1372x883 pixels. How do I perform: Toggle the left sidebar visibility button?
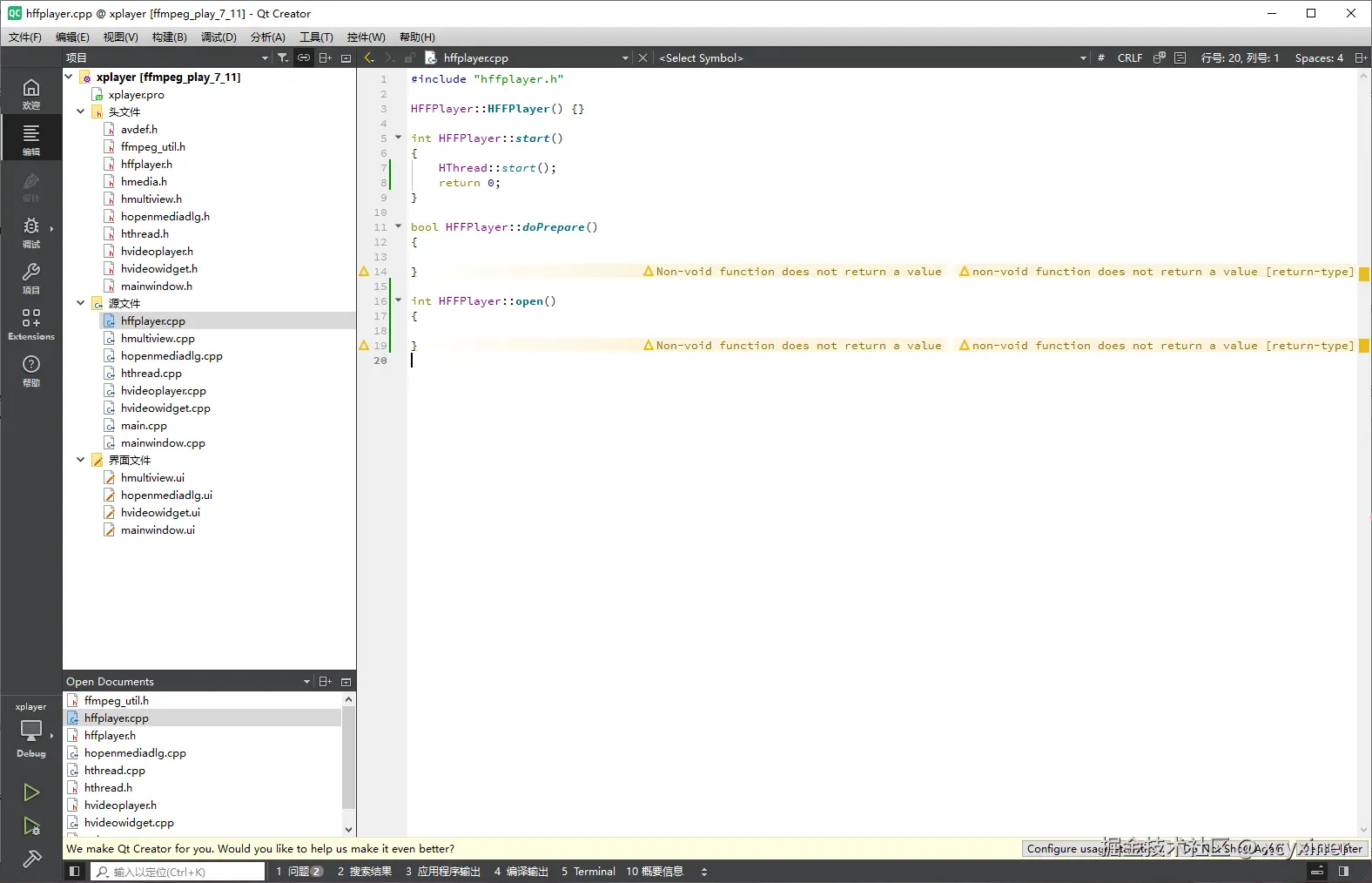75,871
